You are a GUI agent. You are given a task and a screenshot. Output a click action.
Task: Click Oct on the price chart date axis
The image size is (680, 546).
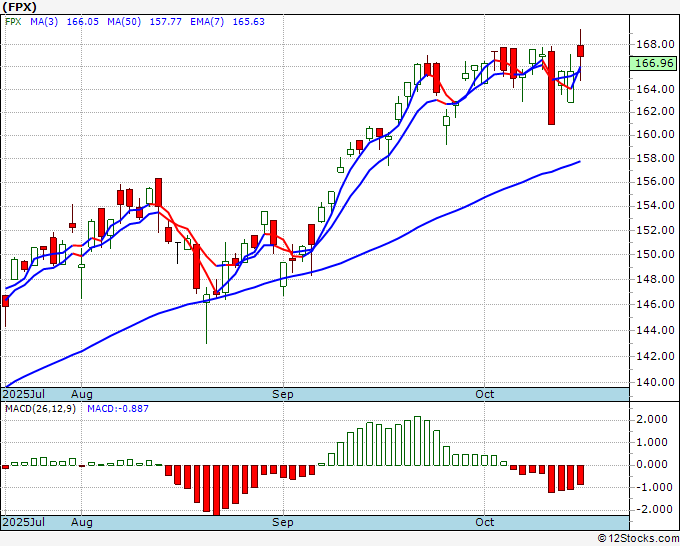pyautogui.click(x=484, y=394)
